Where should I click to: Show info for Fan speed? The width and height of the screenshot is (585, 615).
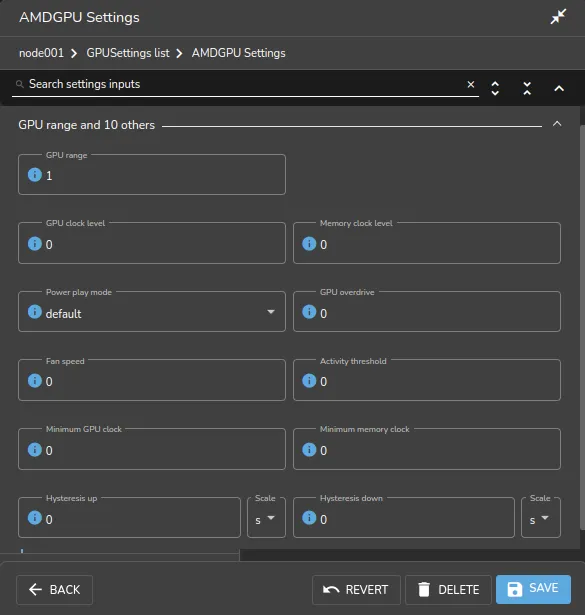point(35,380)
